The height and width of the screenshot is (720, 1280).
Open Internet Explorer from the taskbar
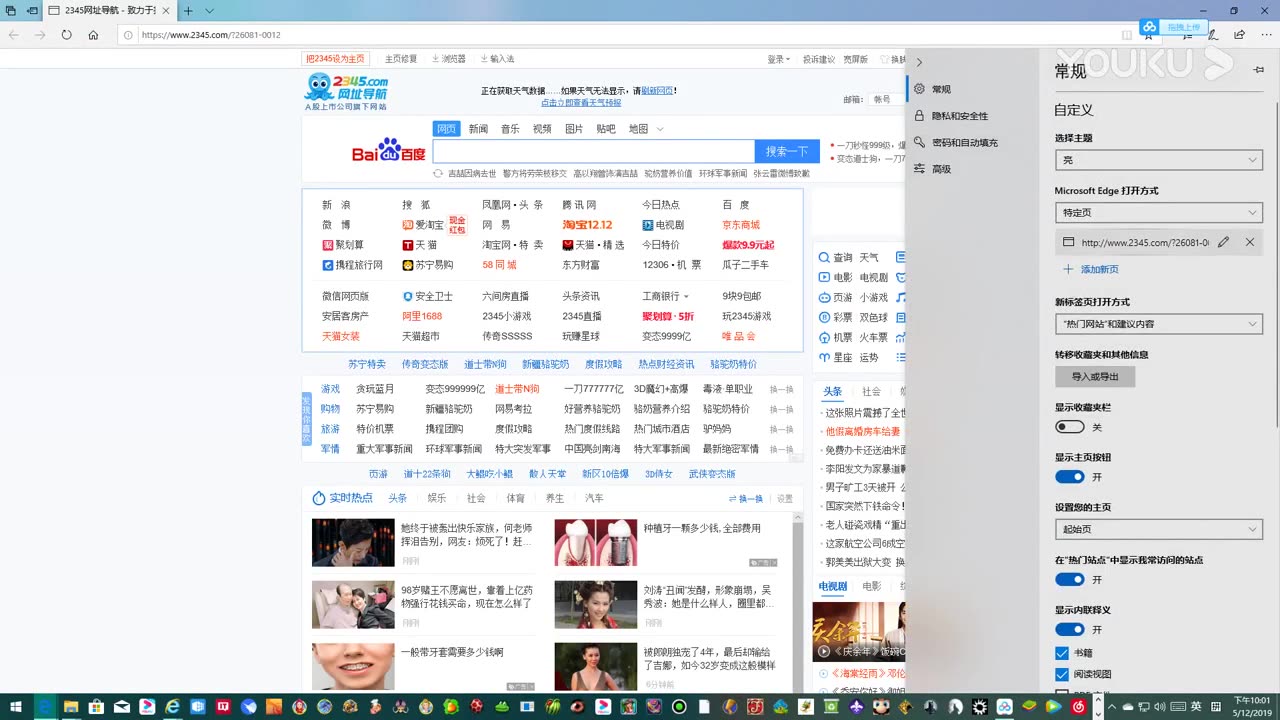point(172,707)
